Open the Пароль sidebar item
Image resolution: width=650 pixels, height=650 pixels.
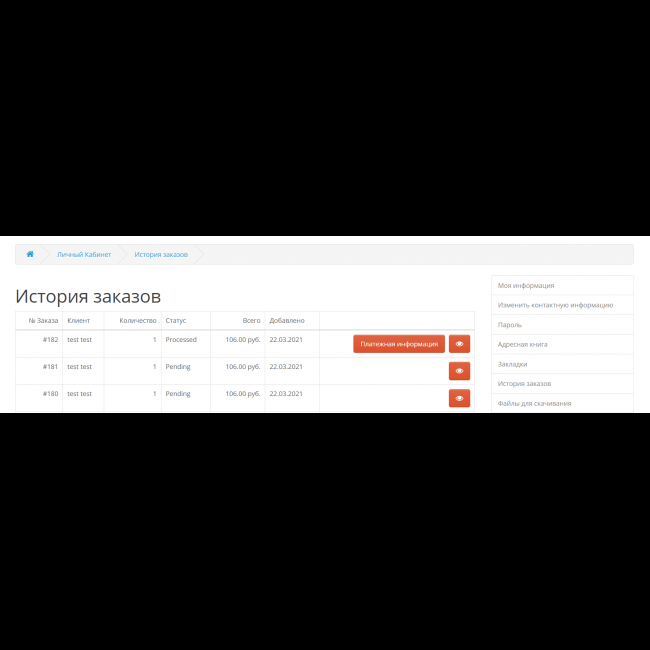[x=510, y=325]
